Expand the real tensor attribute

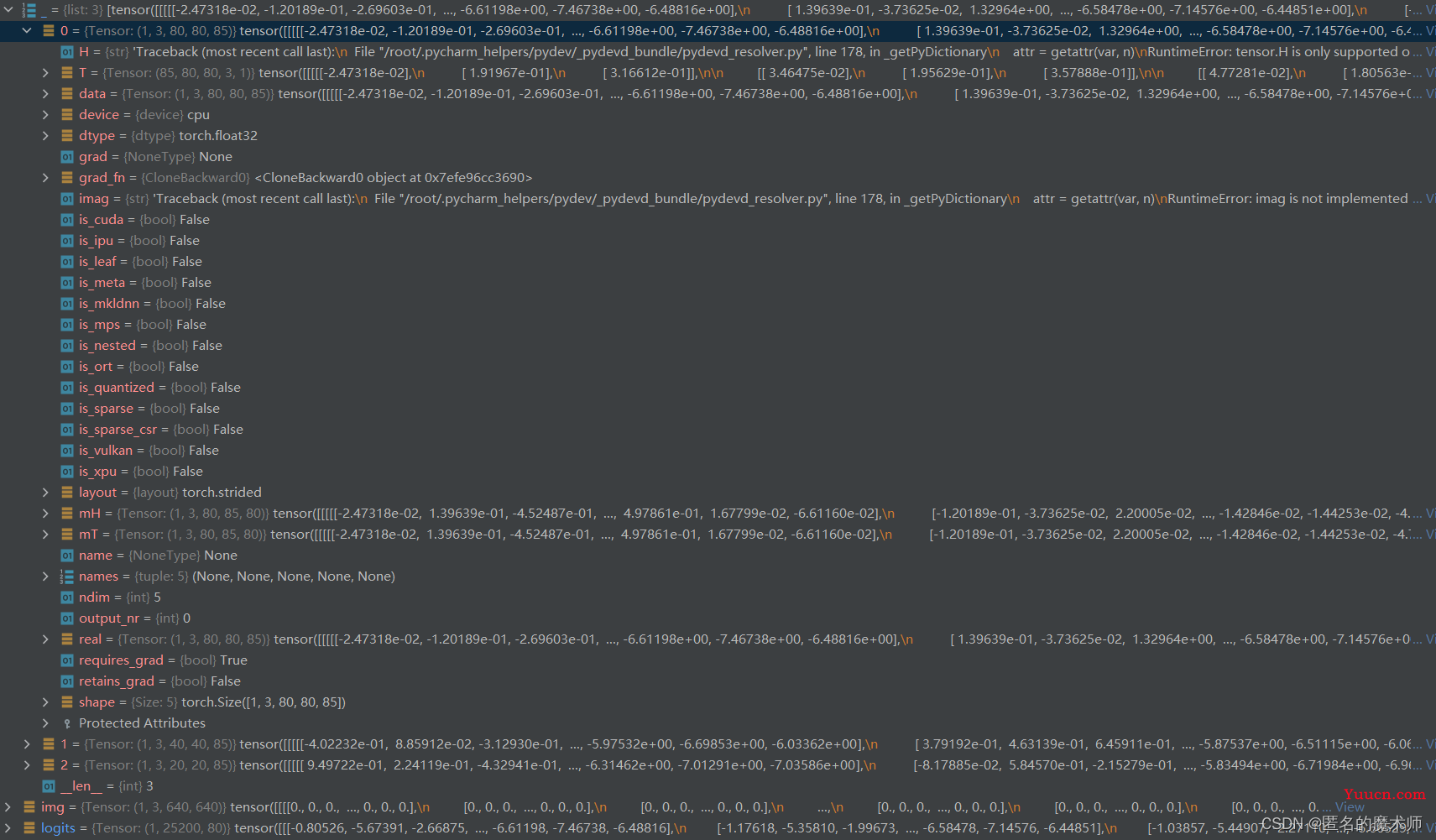coord(45,639)
